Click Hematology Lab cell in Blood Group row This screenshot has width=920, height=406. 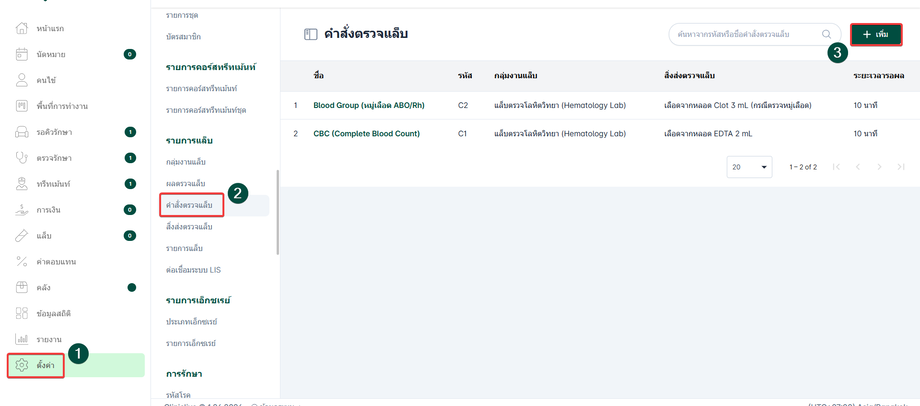click(x=560, y=106)
